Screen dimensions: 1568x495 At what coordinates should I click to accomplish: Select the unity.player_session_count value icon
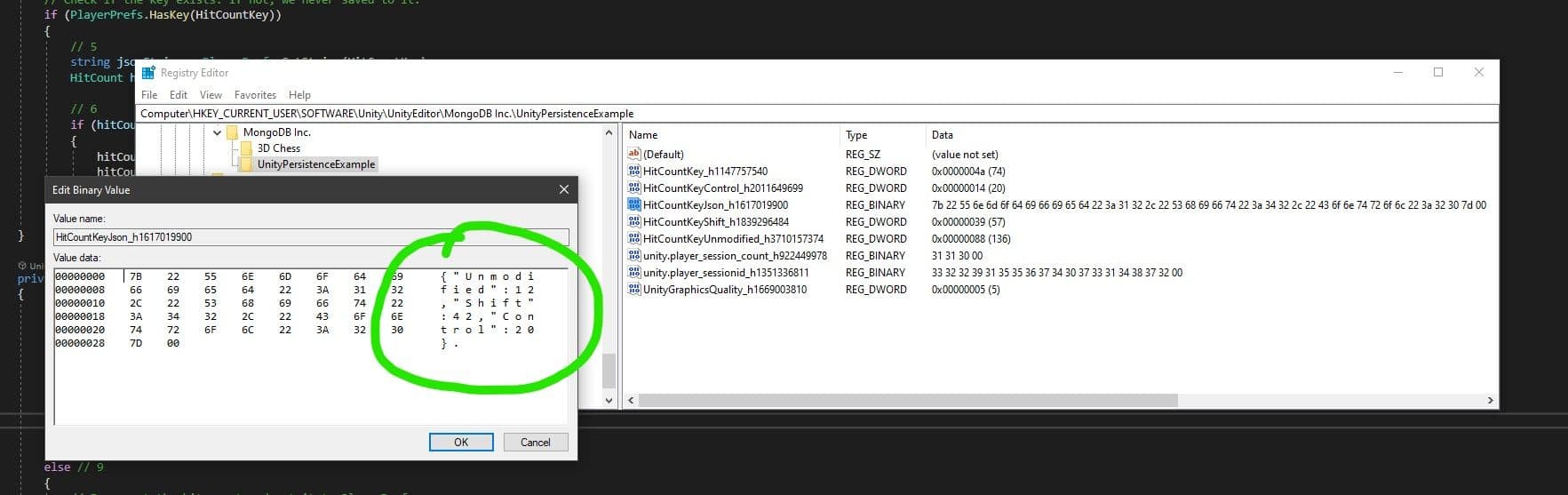633,256
